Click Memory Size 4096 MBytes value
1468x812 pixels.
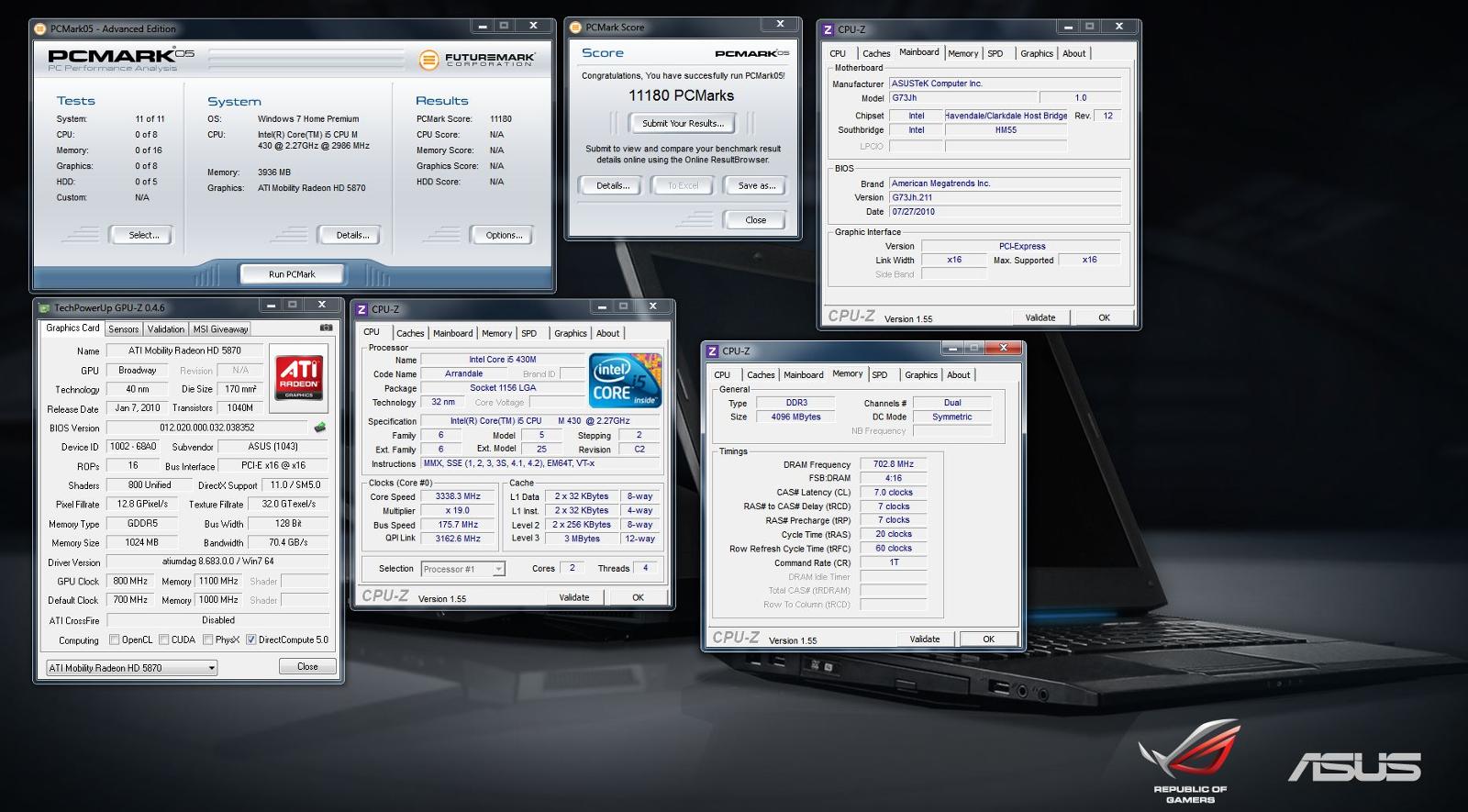pyautogui.click(x=795, y=417)
